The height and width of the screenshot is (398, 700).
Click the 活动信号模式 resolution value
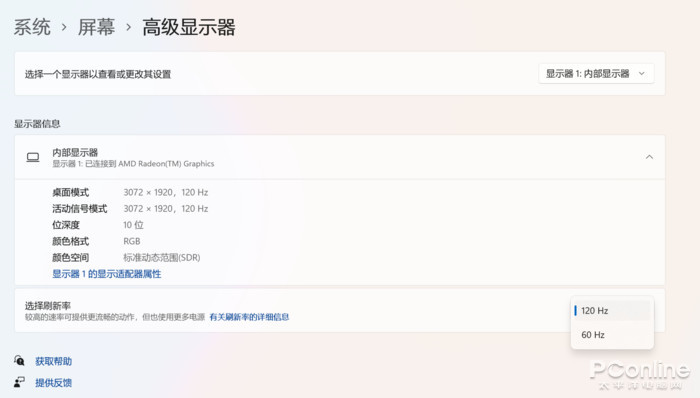[x=166, y=209]
